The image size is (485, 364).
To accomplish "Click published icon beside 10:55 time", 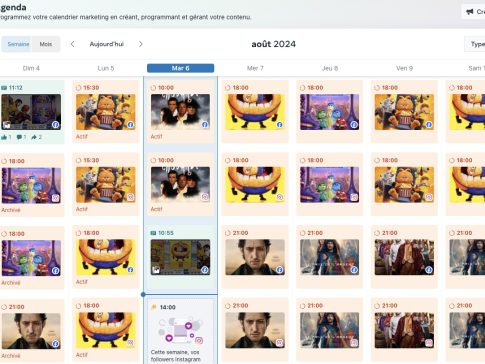I will pyautogui.click(x=153, y=233).
